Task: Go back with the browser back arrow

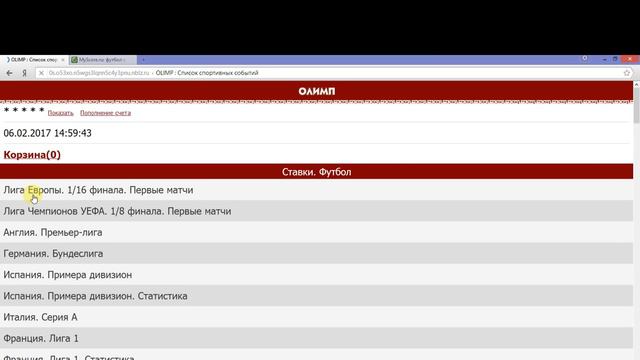Action: [x=9, y=73]
